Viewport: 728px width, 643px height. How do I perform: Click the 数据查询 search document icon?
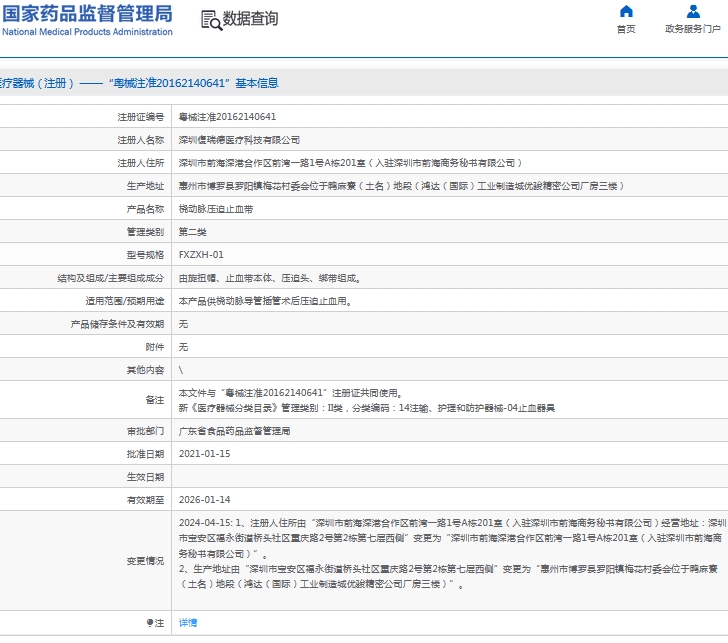[211, 20]
